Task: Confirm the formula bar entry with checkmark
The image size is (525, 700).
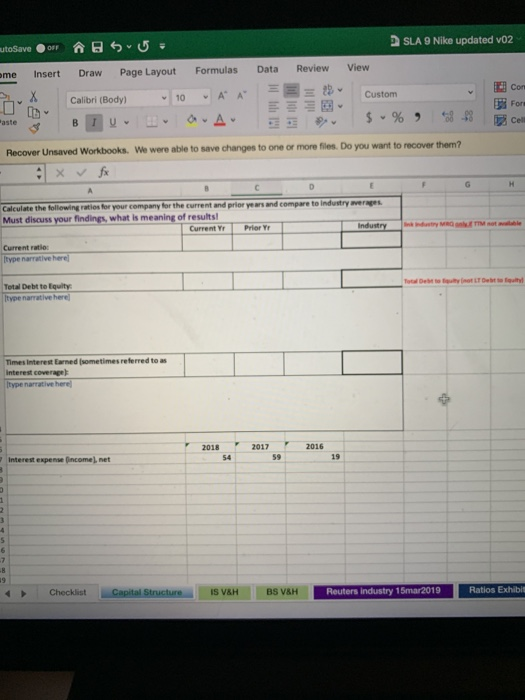Action: (81, 172)
